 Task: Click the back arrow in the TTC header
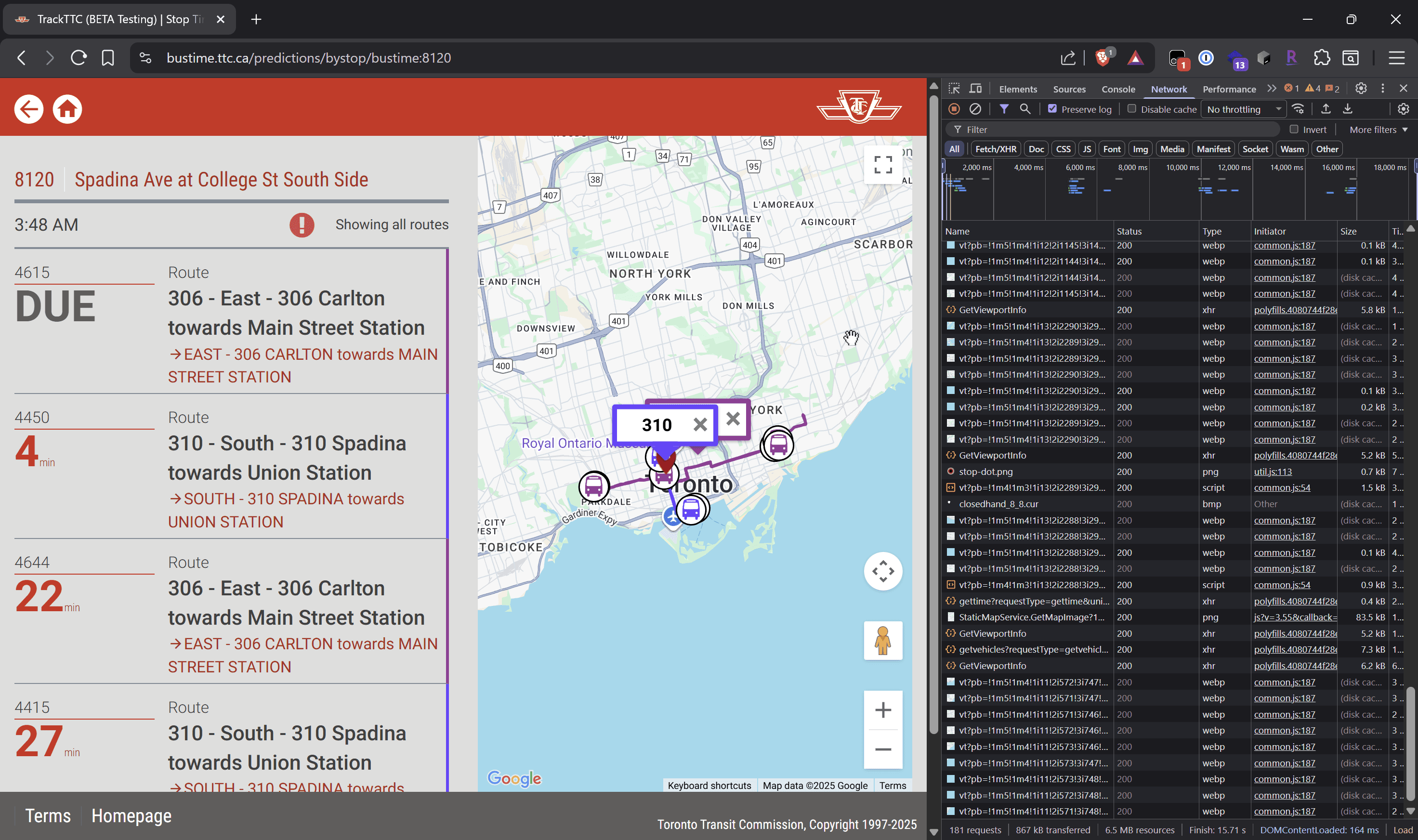click(29, 109)
